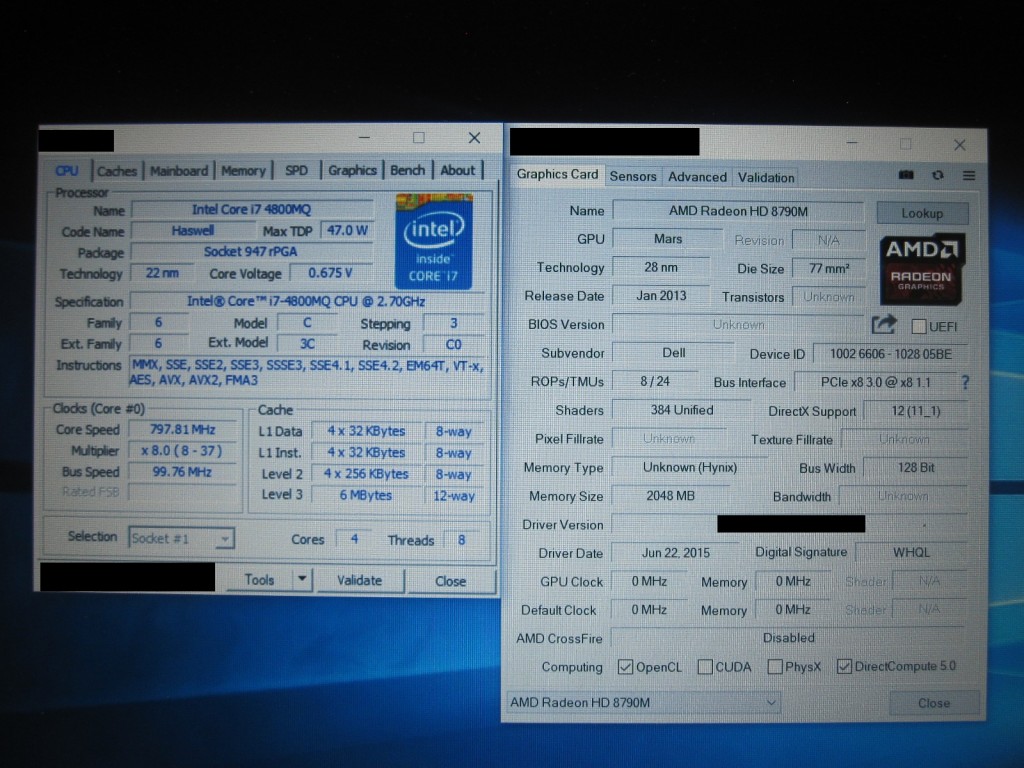Open the GPU-Z hamburger menu
Image resolution: width=1024 pixels, height=768 pixels.
click(968, 175)
